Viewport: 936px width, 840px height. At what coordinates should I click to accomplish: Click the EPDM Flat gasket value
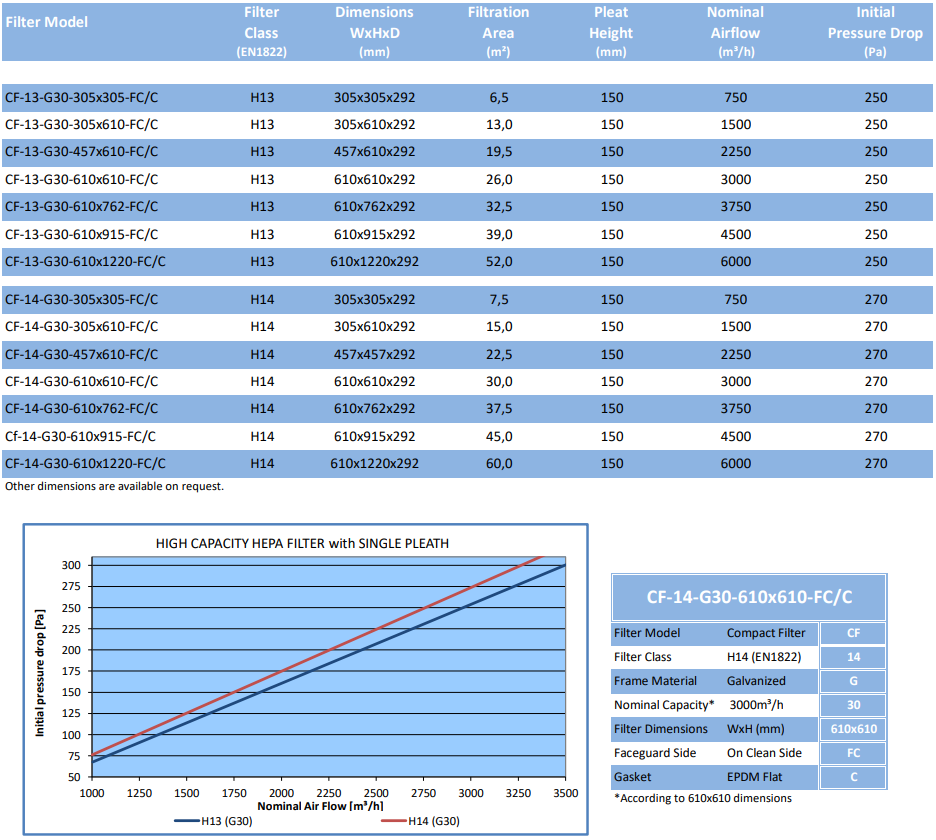click(x=755, y=777)
